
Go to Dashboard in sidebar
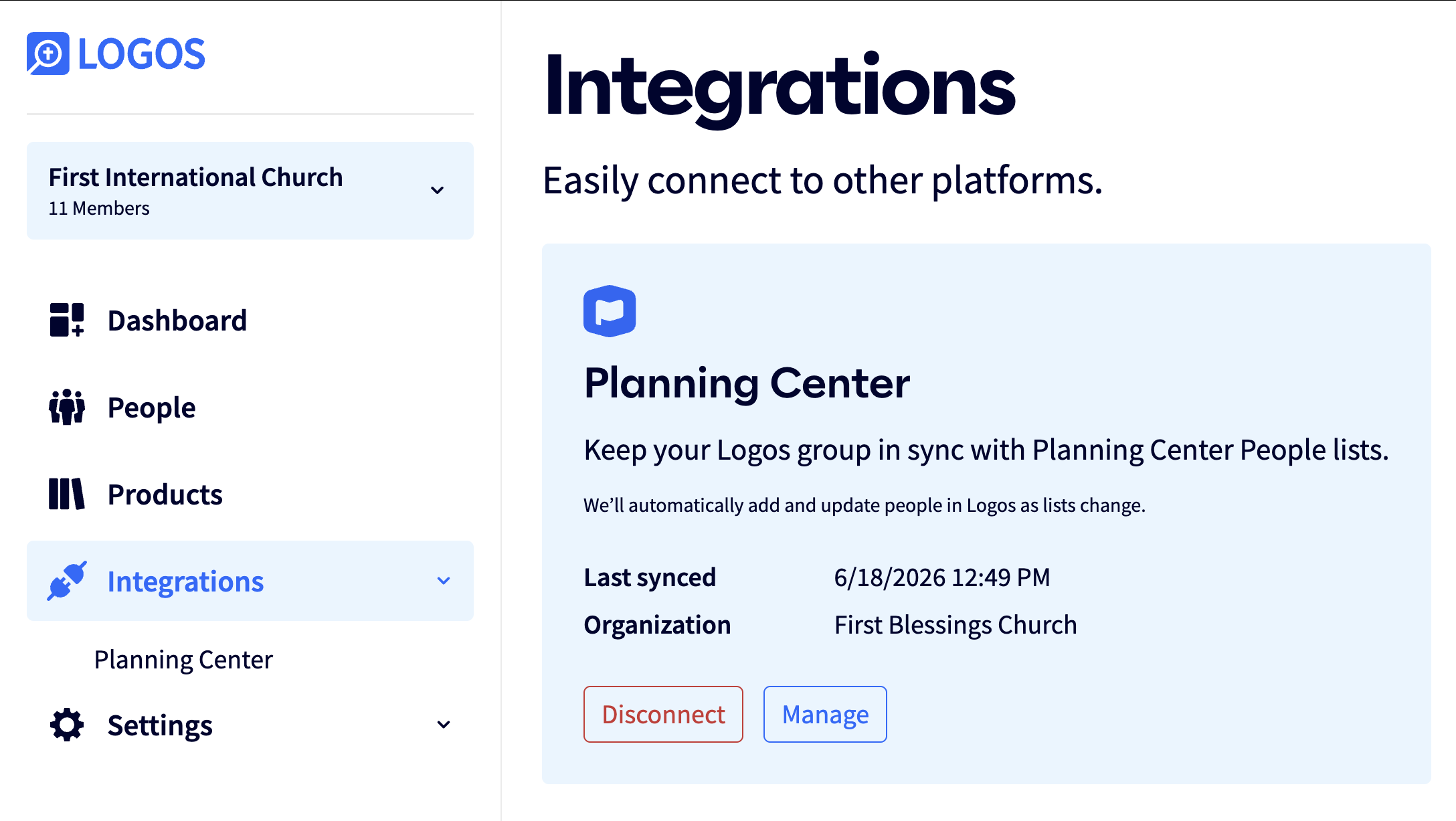click(250, 320)
